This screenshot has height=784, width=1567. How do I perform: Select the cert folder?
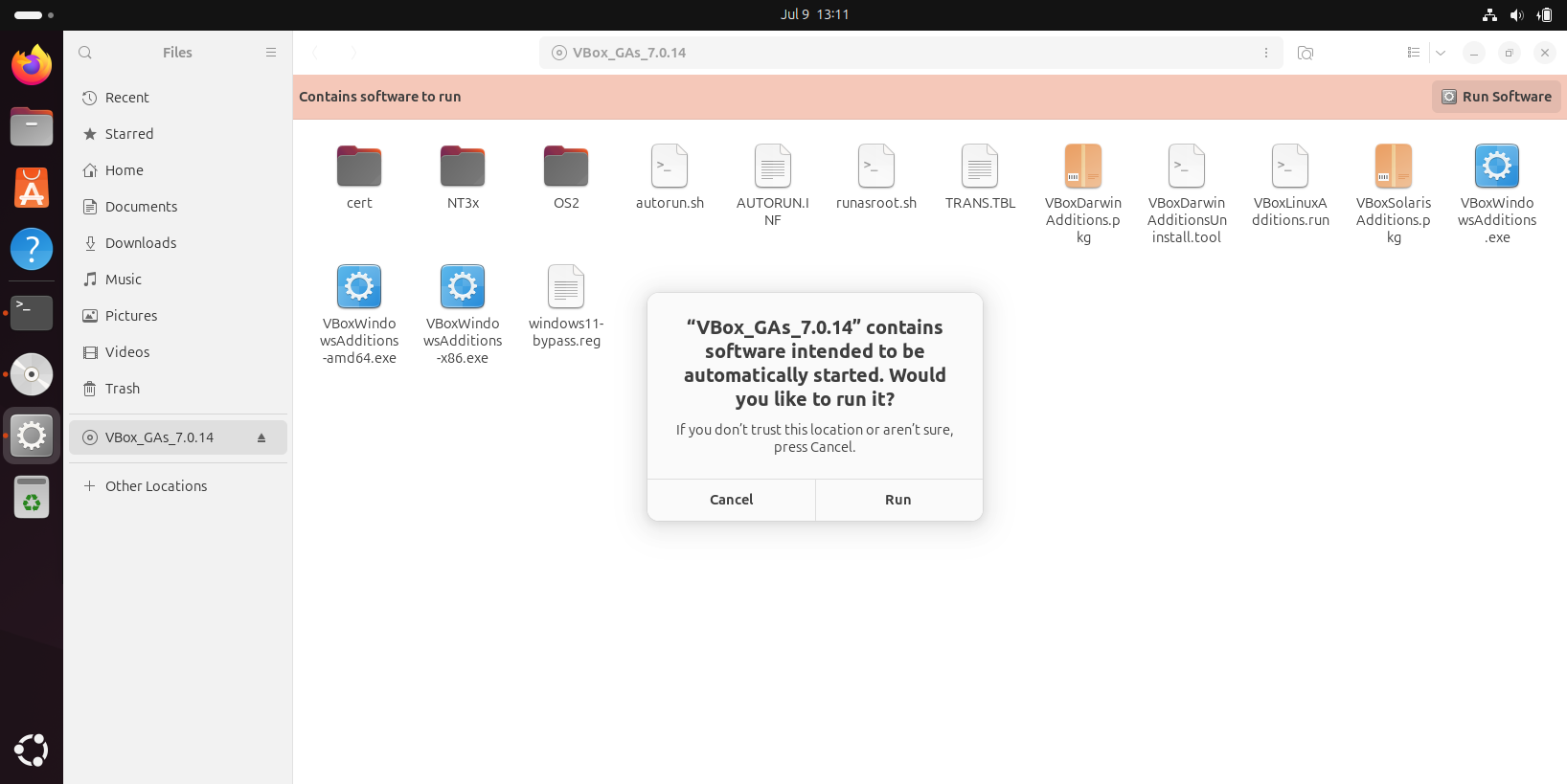(x=359, y=177)
